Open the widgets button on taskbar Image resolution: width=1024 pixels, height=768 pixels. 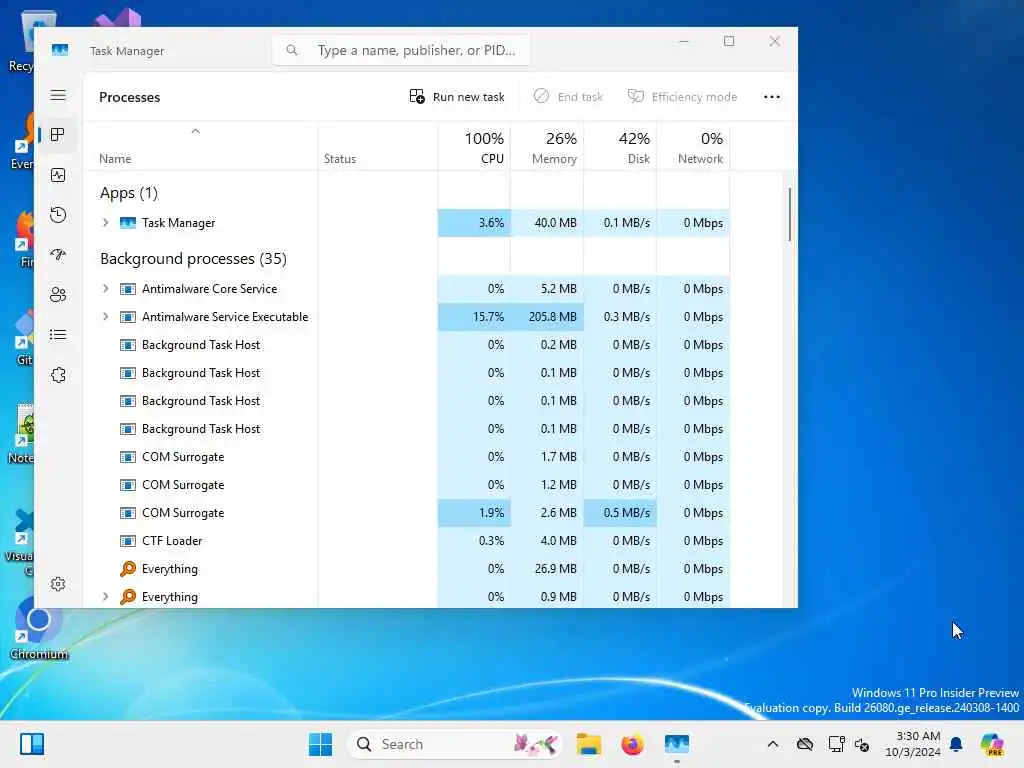coord(32,744)
